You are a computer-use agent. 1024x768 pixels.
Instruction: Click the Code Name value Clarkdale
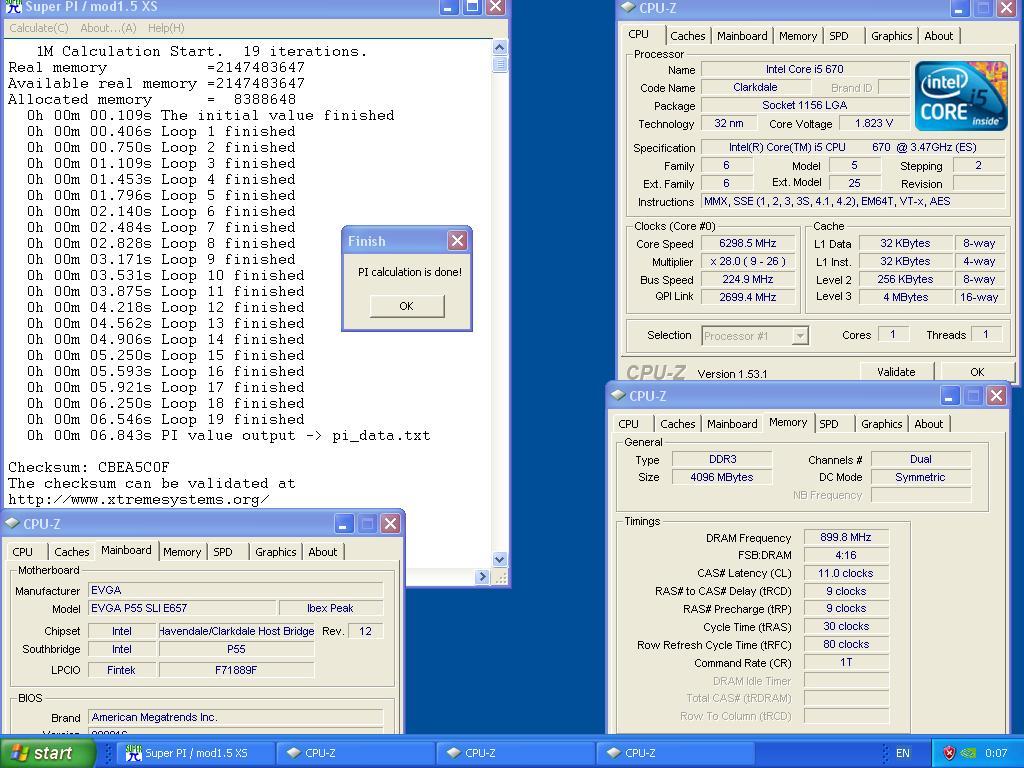(x=755, y=87)
